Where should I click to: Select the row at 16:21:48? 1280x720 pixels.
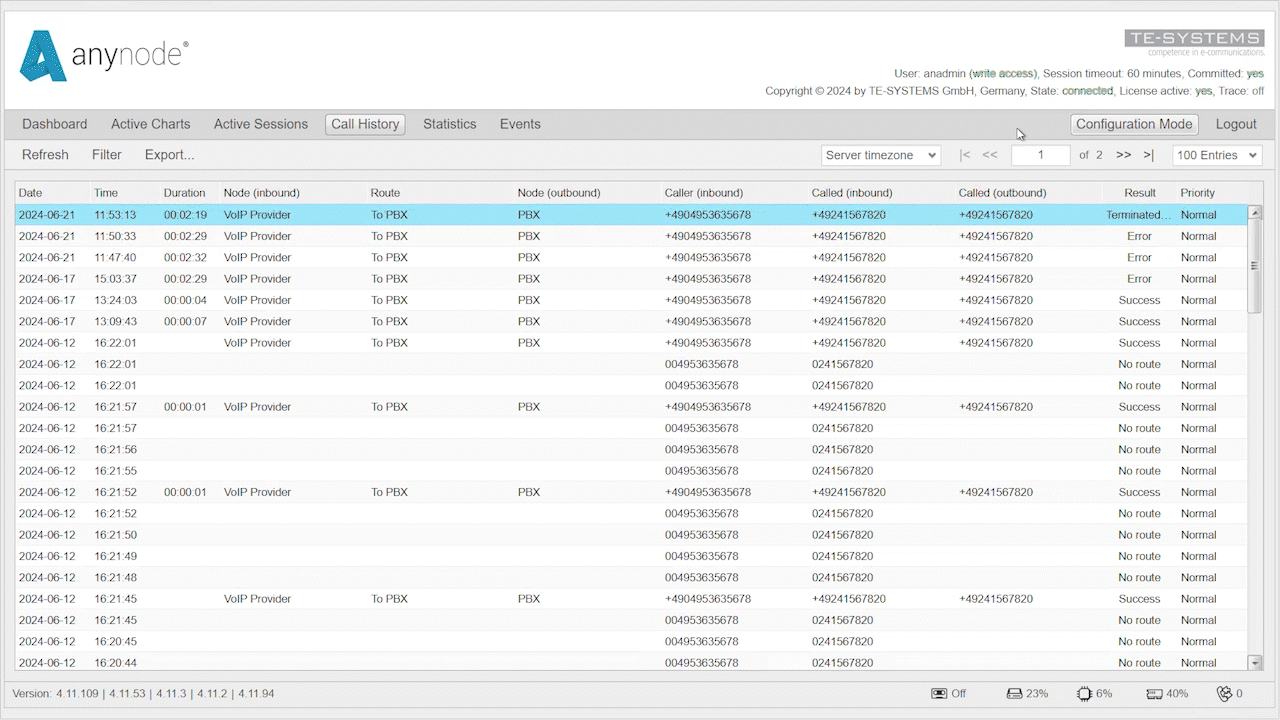point(632,577)
